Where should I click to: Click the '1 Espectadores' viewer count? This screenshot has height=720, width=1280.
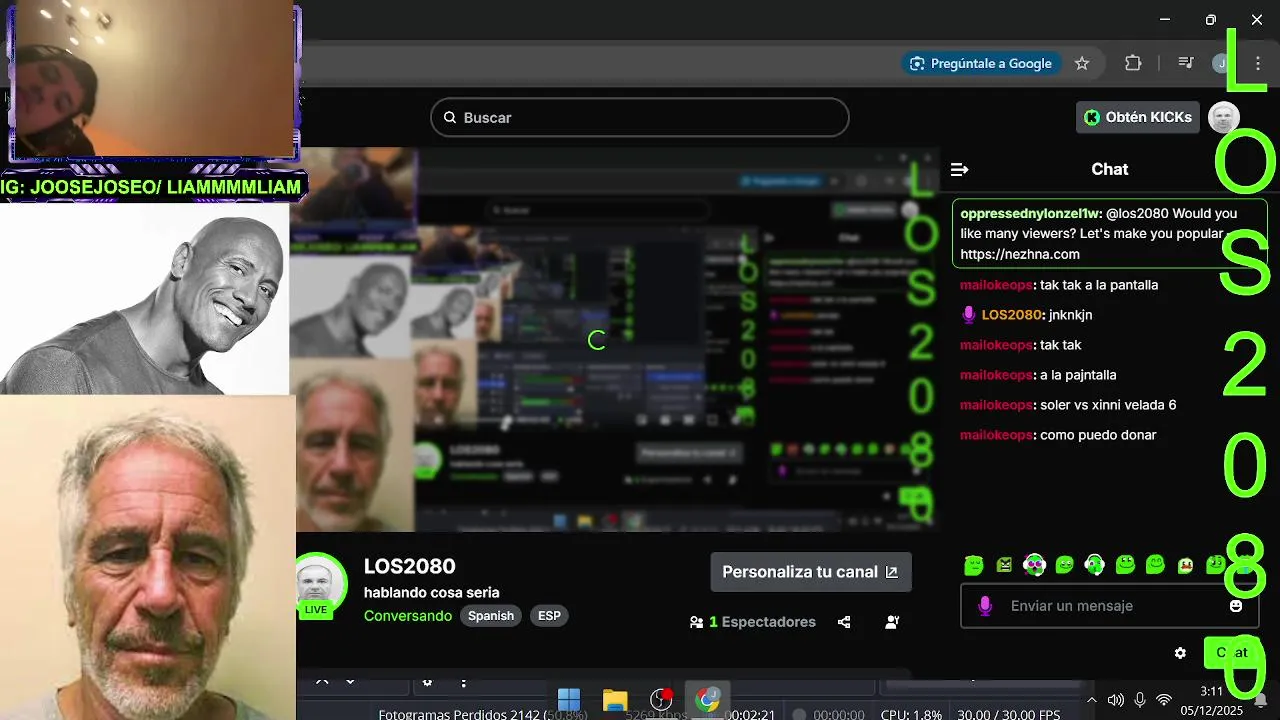tap(762, 622)
